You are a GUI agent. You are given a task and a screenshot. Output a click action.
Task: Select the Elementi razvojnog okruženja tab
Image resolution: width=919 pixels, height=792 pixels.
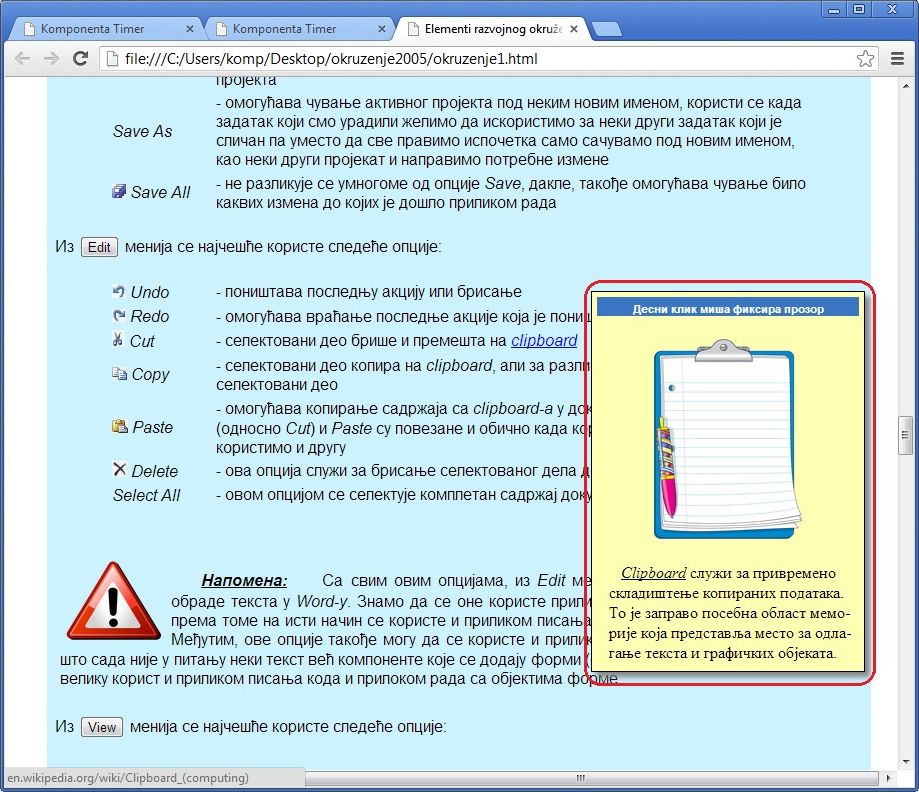point(493,29)
